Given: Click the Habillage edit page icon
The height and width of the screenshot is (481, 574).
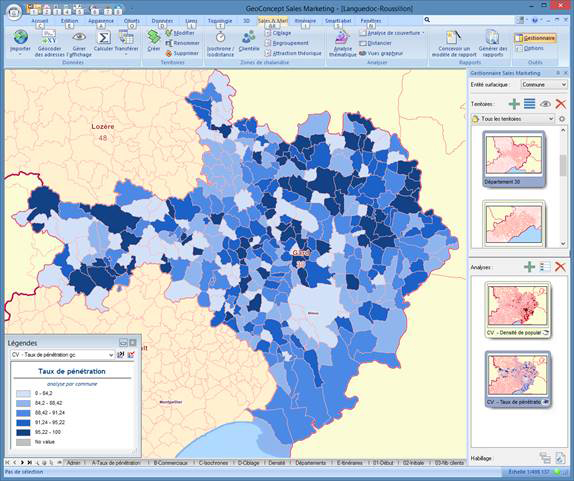Looking at the screenshot, I should [560, 458].
